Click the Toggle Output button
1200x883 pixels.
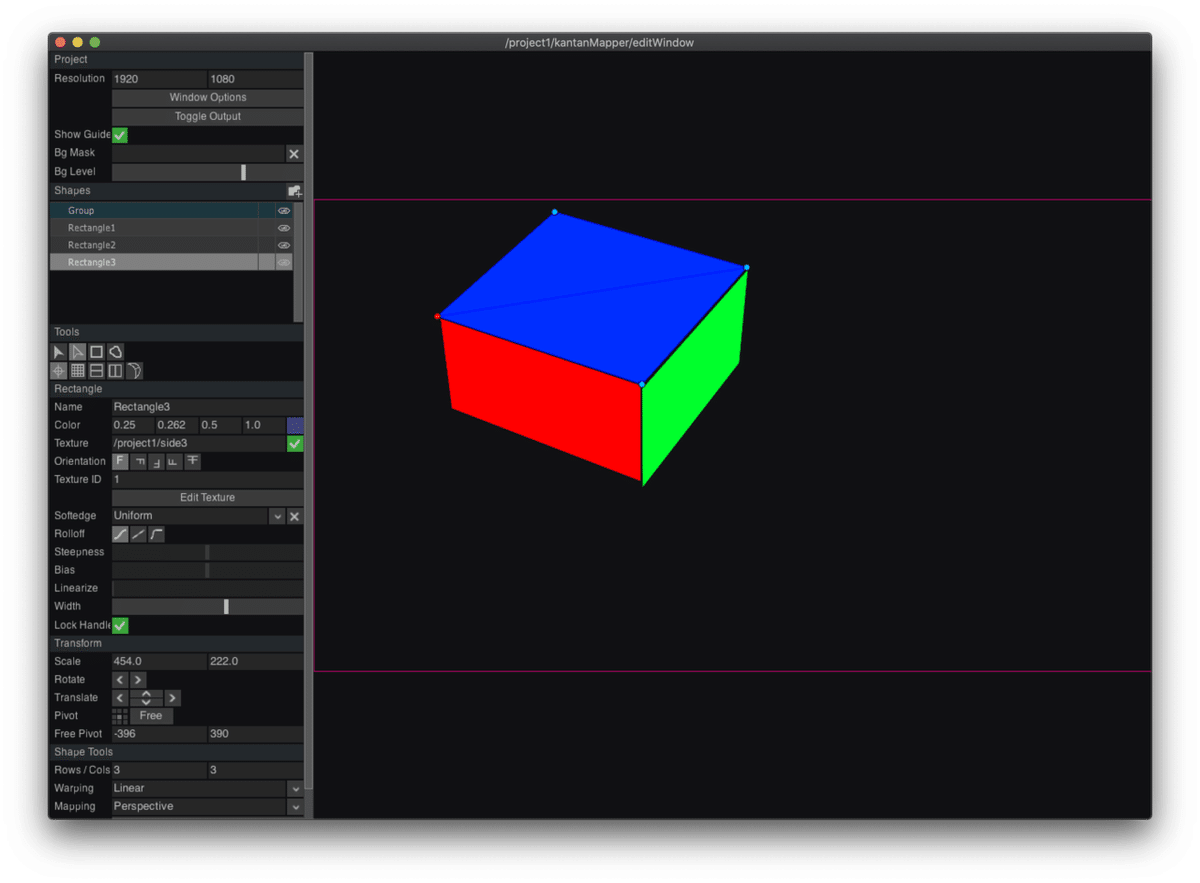point(207,117)
